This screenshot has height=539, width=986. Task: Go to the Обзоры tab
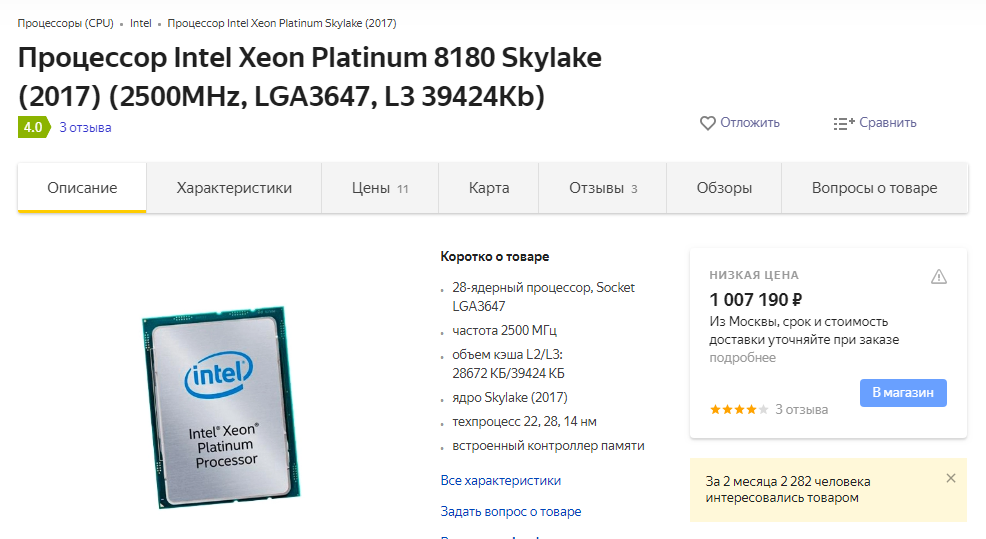724,188
